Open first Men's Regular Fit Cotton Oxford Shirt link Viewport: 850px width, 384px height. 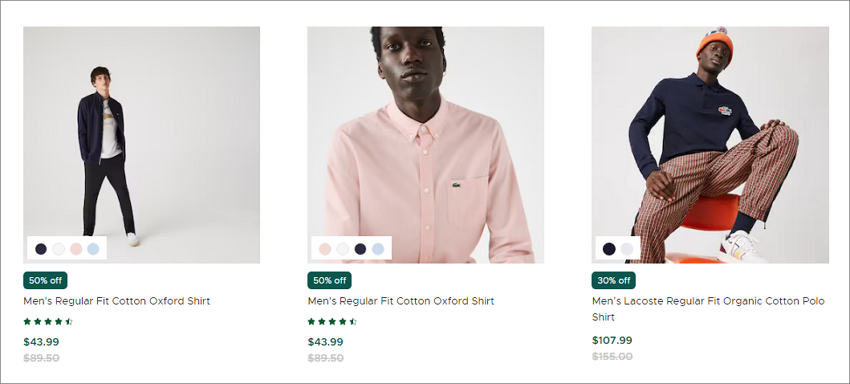click(x=117, y=301)
